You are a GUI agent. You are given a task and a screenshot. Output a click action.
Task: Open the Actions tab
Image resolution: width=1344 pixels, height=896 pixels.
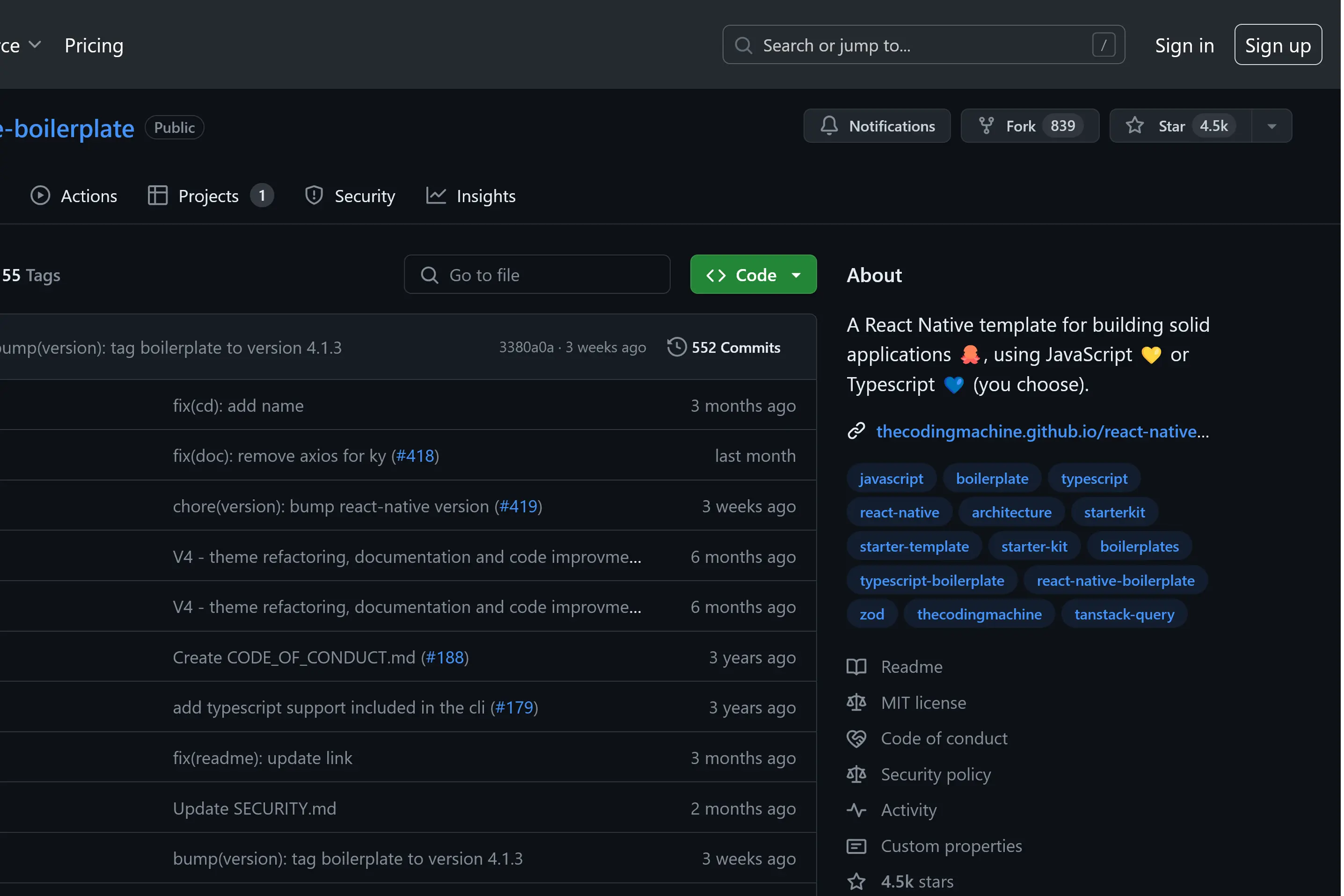pos(74,196)
